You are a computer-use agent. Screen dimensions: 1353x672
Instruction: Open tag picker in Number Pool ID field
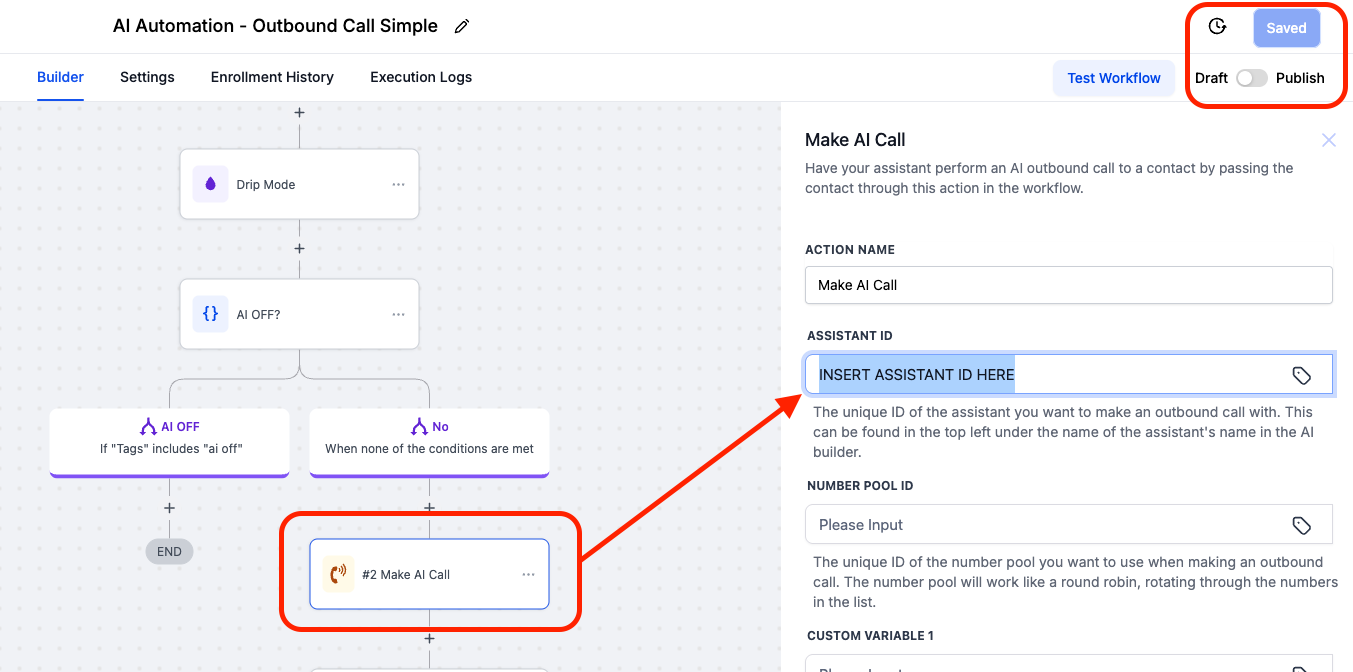pyautogui.click(x=1301, y=525)
